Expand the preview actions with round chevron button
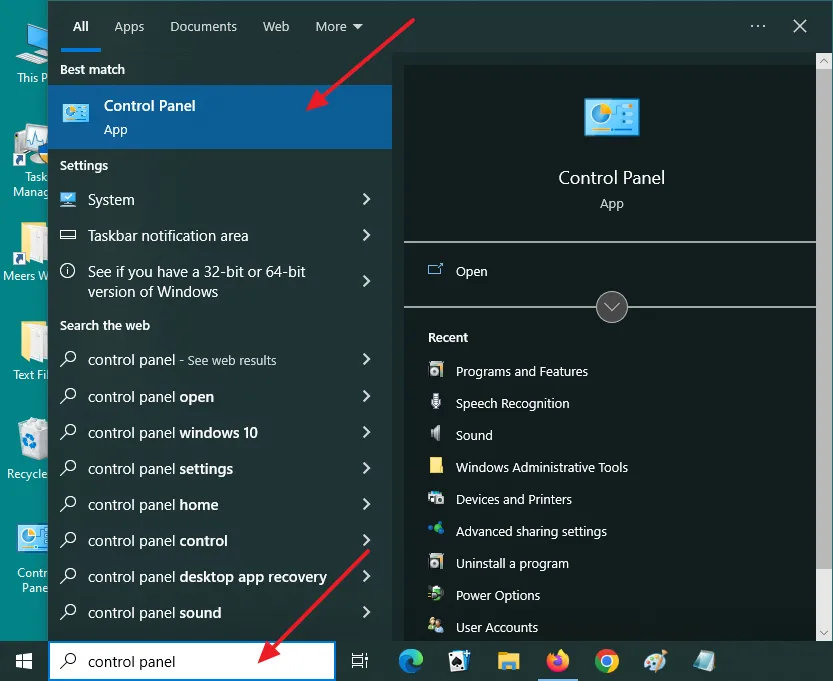 click(x=611, y=307)
